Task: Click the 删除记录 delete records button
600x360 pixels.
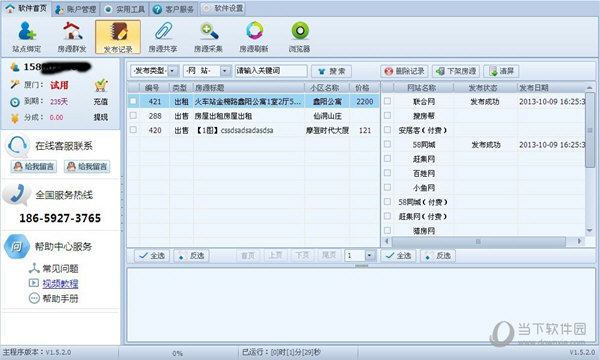Action: (x=404, y=71)
